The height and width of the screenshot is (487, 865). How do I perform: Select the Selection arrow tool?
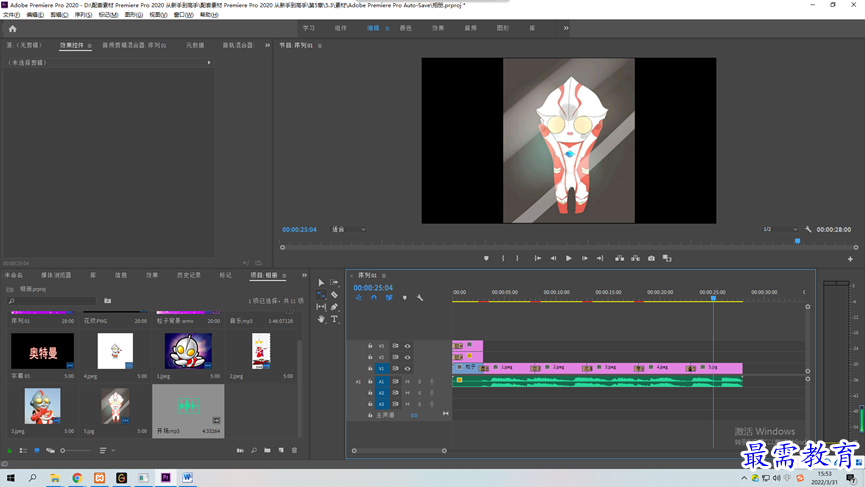pos(321,282)
